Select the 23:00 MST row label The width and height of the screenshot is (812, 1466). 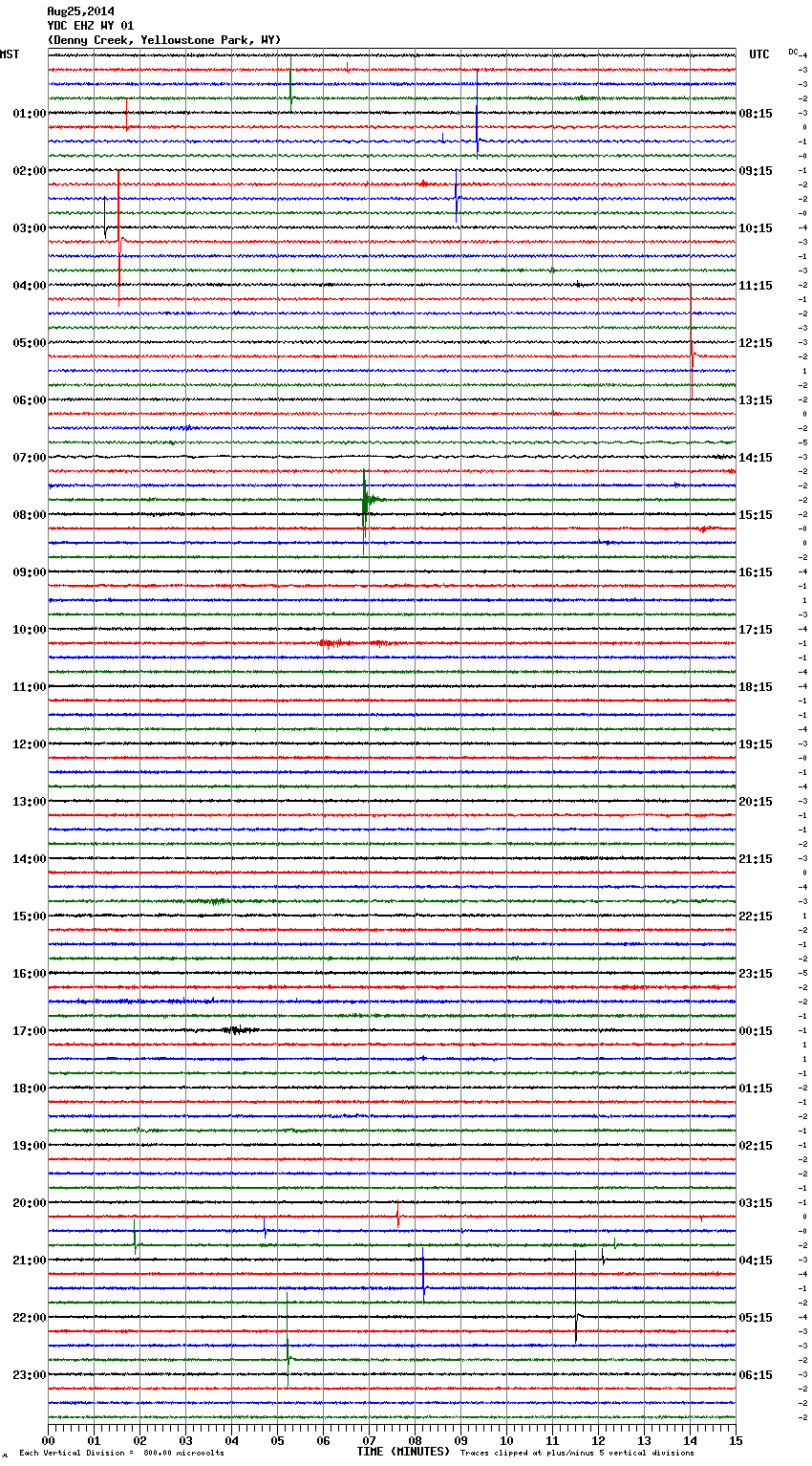(29, 1375)
